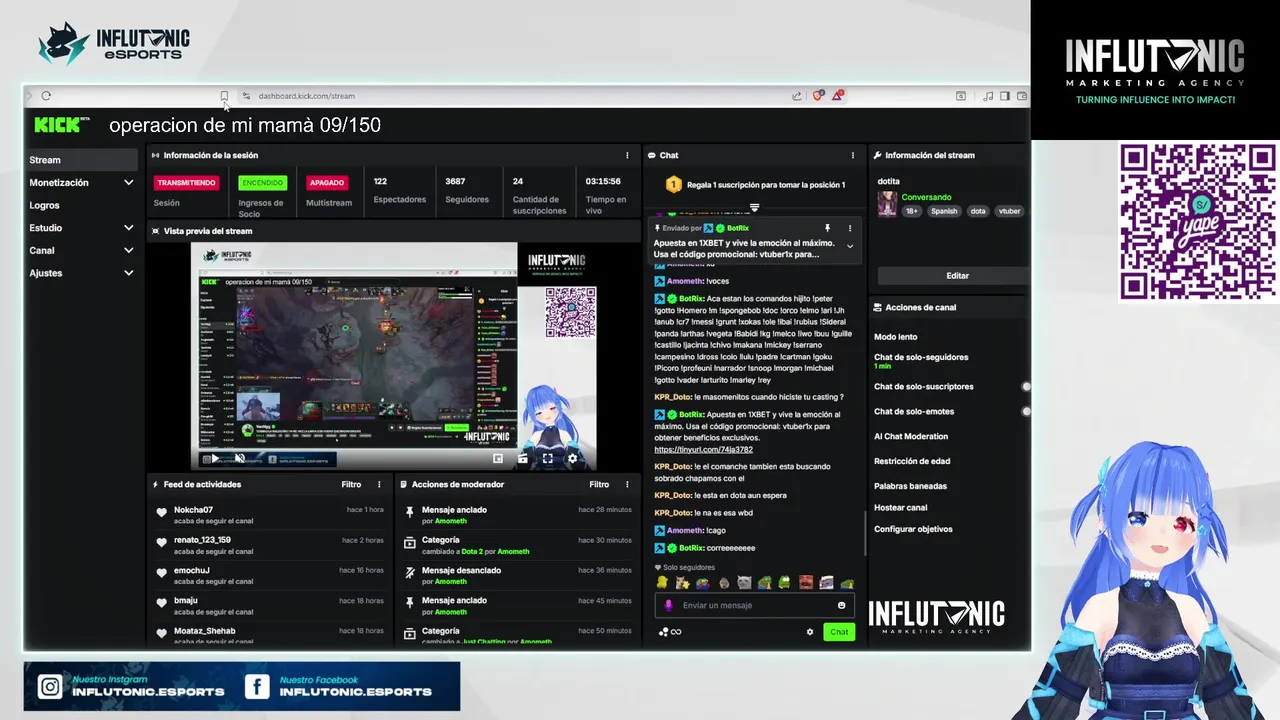
Task: Click the renato_123_159 activity row
Action: (x=269, y=545)
